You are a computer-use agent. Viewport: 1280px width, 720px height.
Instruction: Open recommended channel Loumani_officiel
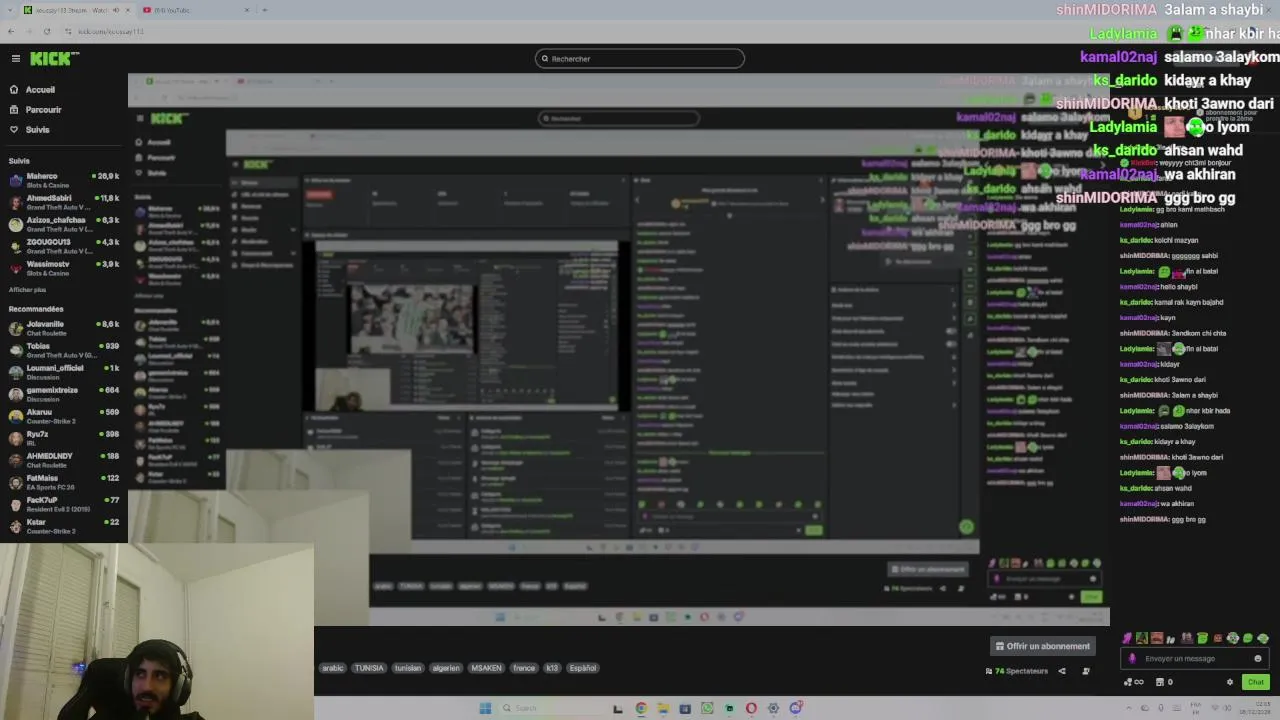(x=64, y=372)
